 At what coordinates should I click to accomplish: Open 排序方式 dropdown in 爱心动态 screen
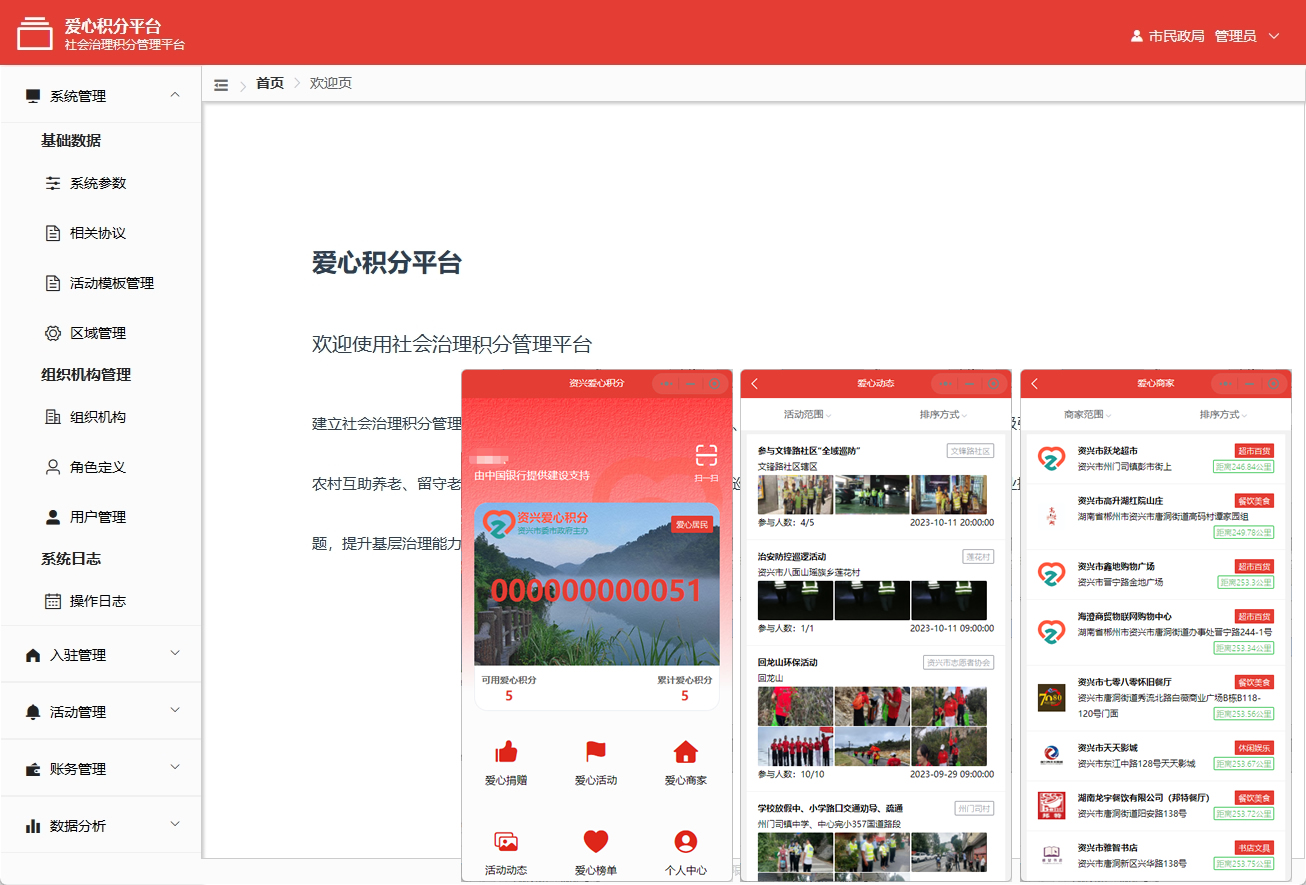tap(944, 414)
